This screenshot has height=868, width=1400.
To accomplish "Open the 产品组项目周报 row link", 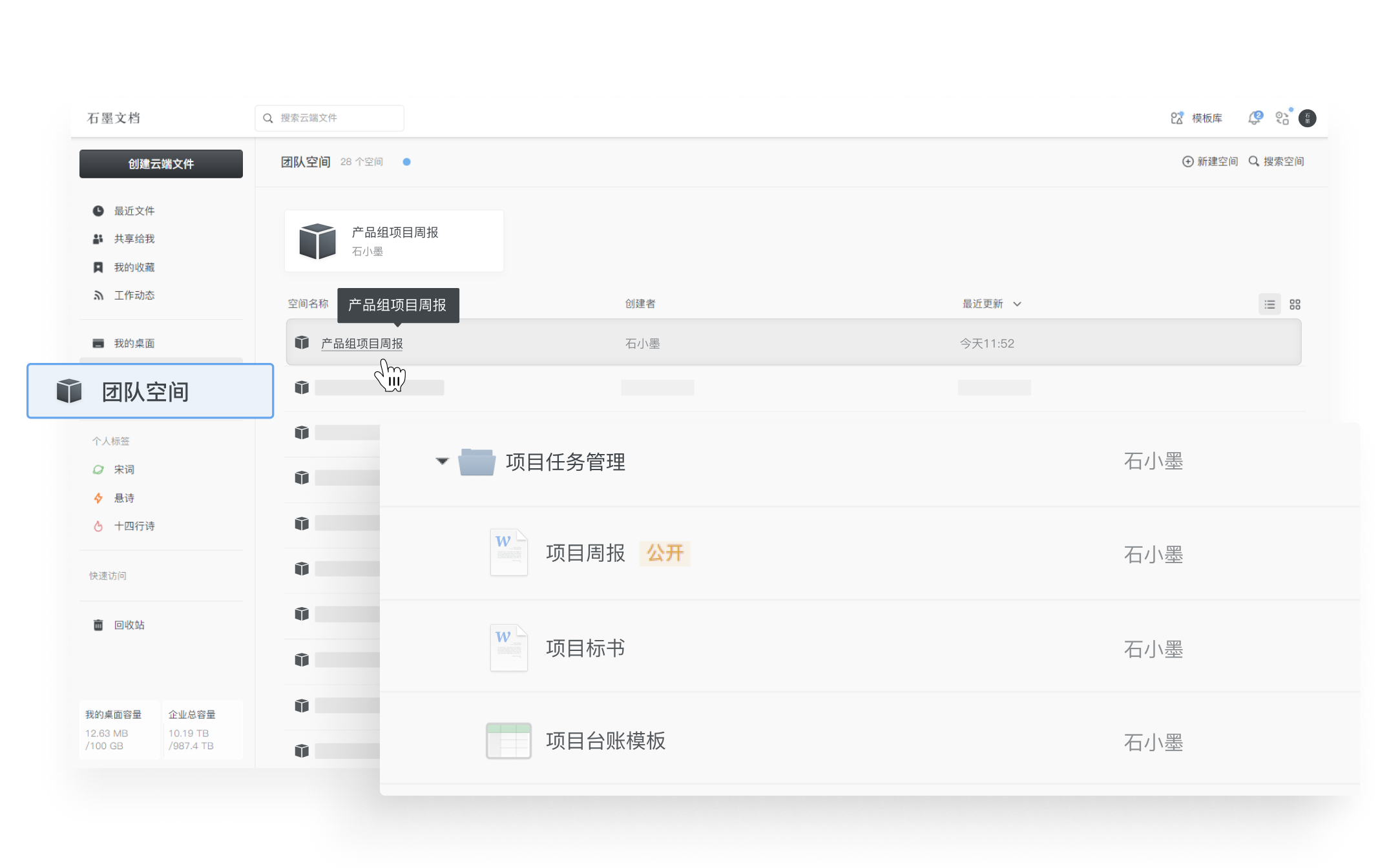I will (x=362, y=344).
